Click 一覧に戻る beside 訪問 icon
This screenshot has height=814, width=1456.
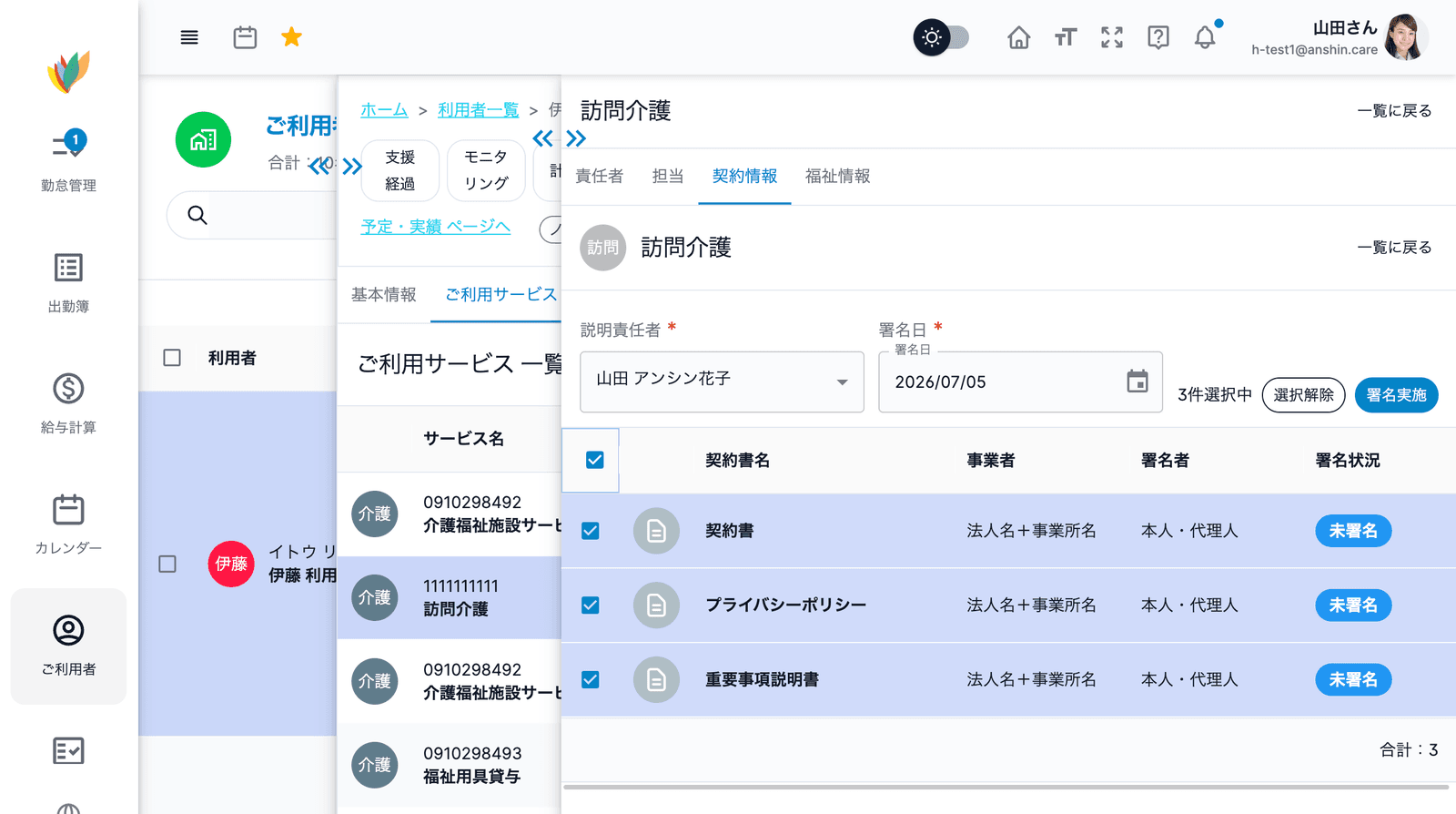[1394, 247]
